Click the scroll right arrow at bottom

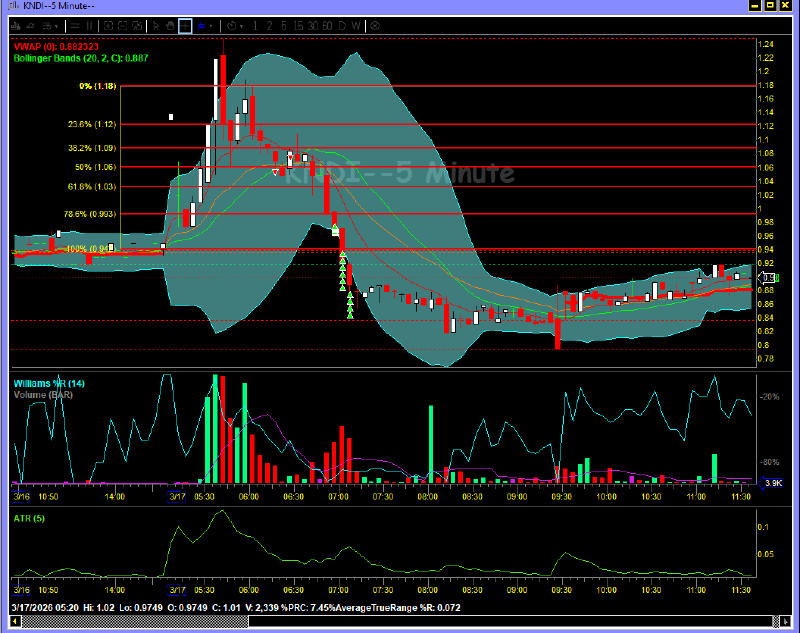click(786, 621)
